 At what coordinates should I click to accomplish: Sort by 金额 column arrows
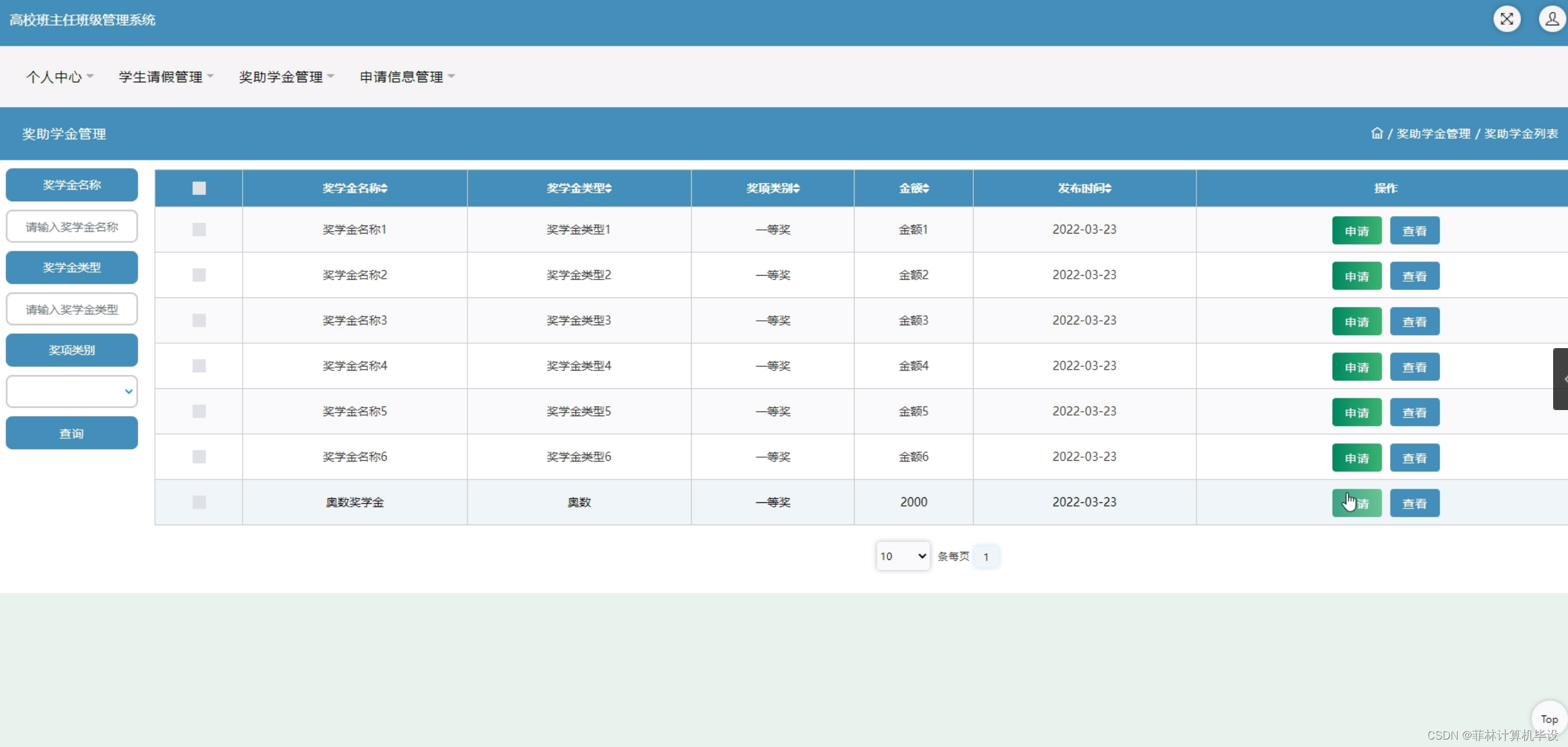coord(926,188)
